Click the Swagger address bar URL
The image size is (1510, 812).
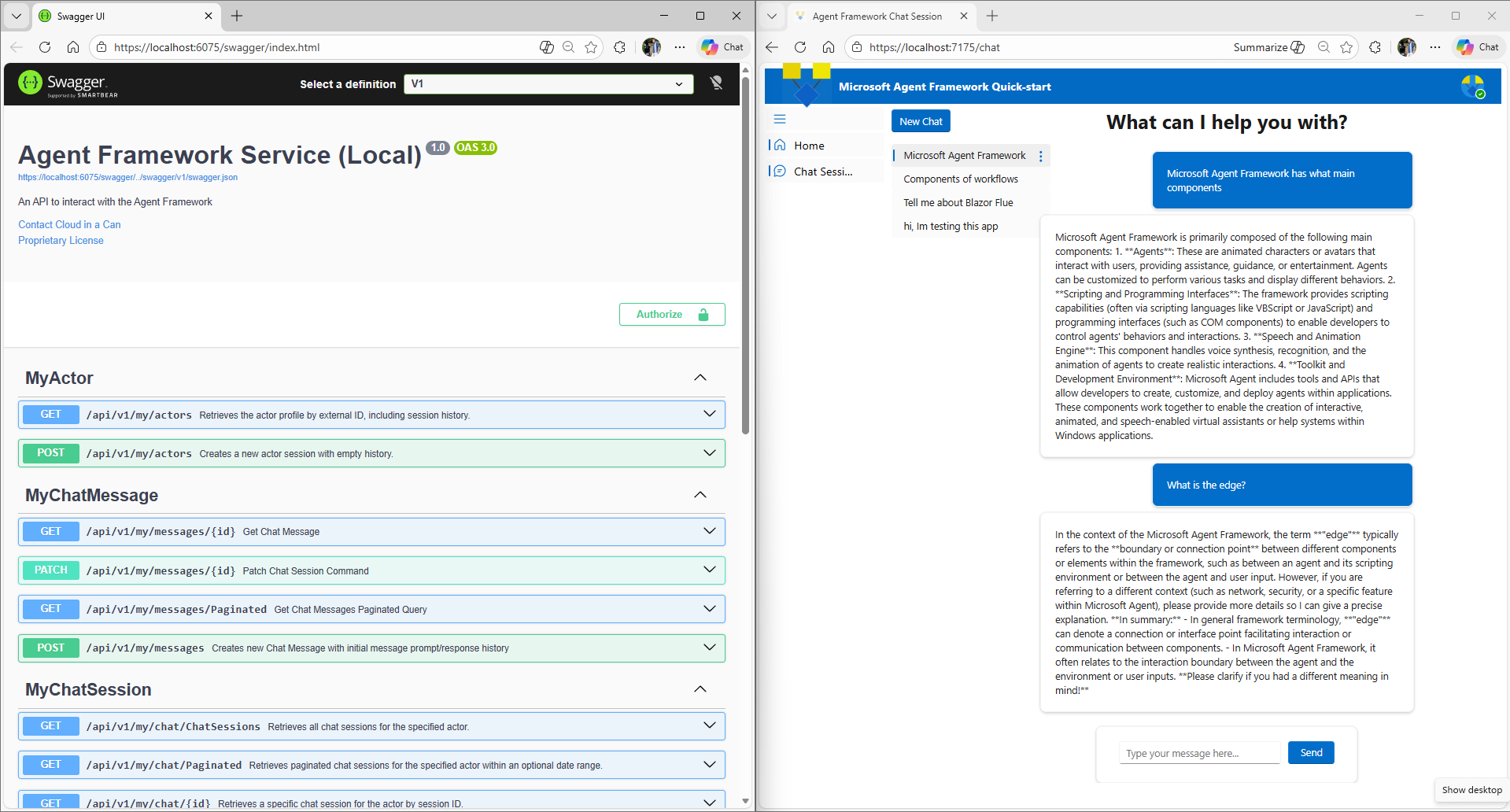217,47
